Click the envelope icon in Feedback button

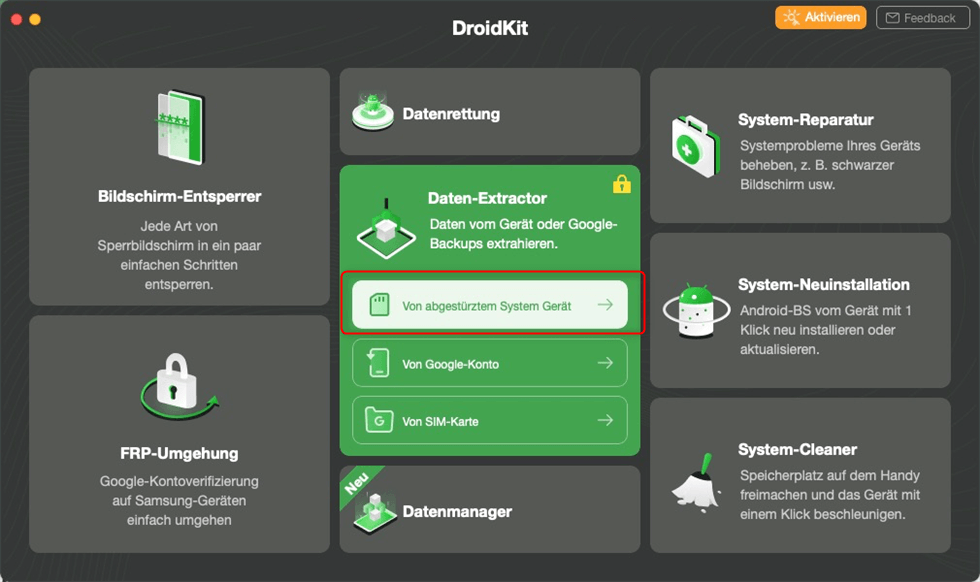click(892, 18)
